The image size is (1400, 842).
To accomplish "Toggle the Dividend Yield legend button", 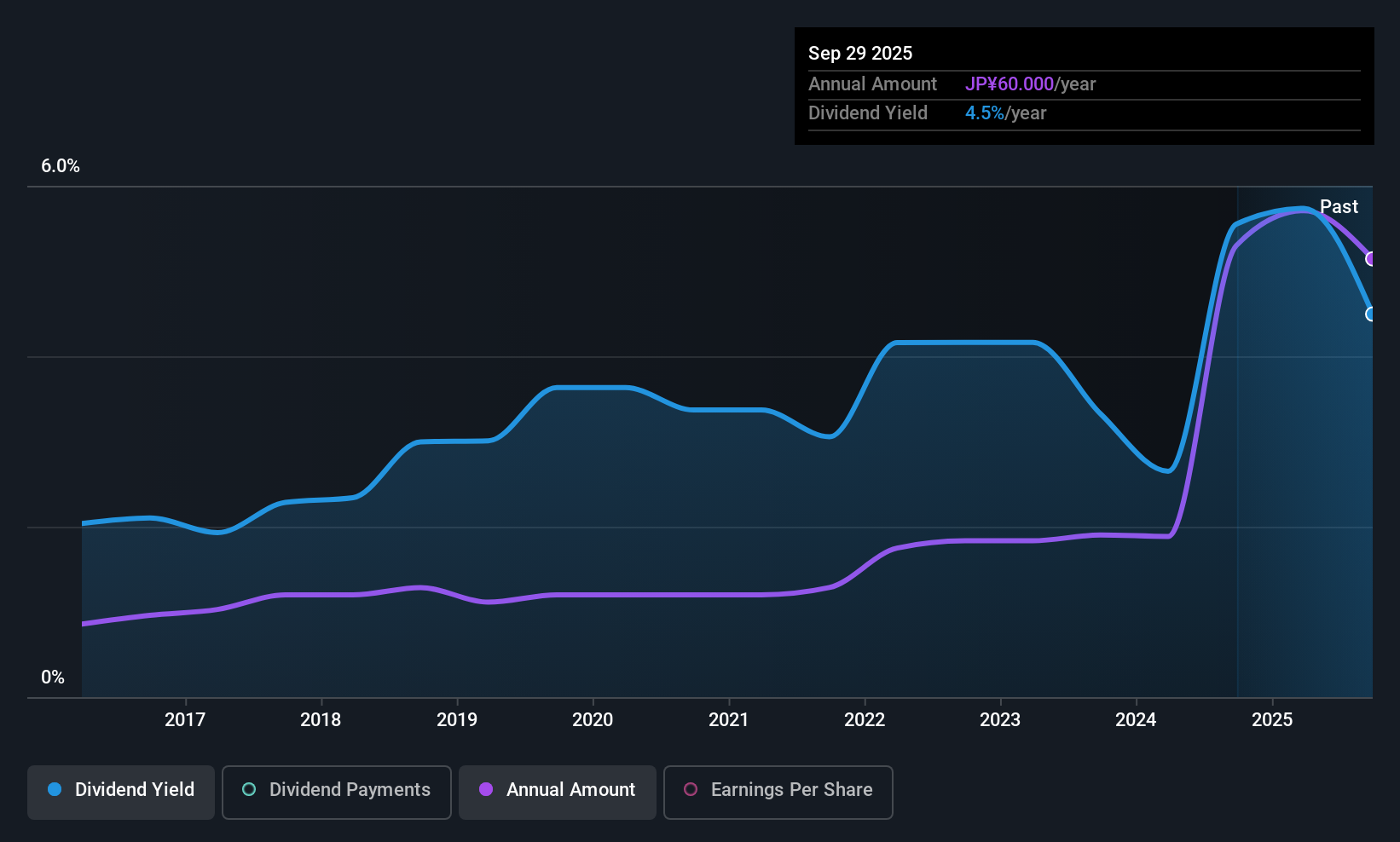I will (x=121, y=791).
